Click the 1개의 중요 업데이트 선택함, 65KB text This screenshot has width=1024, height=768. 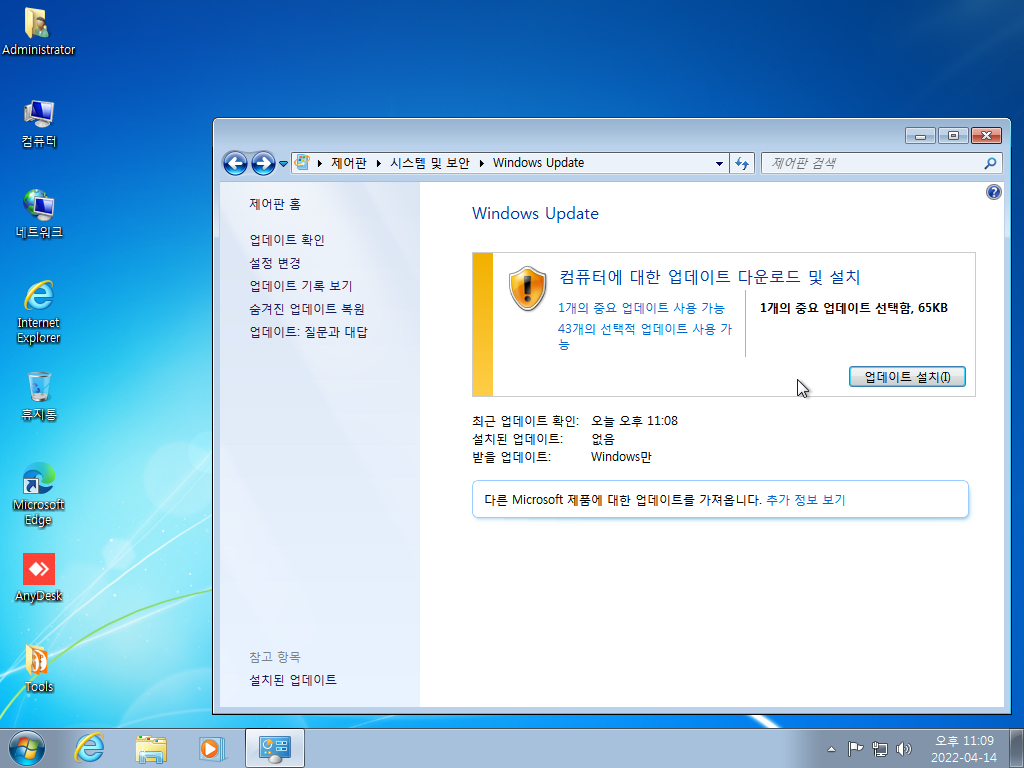click(x=854, y=308)
